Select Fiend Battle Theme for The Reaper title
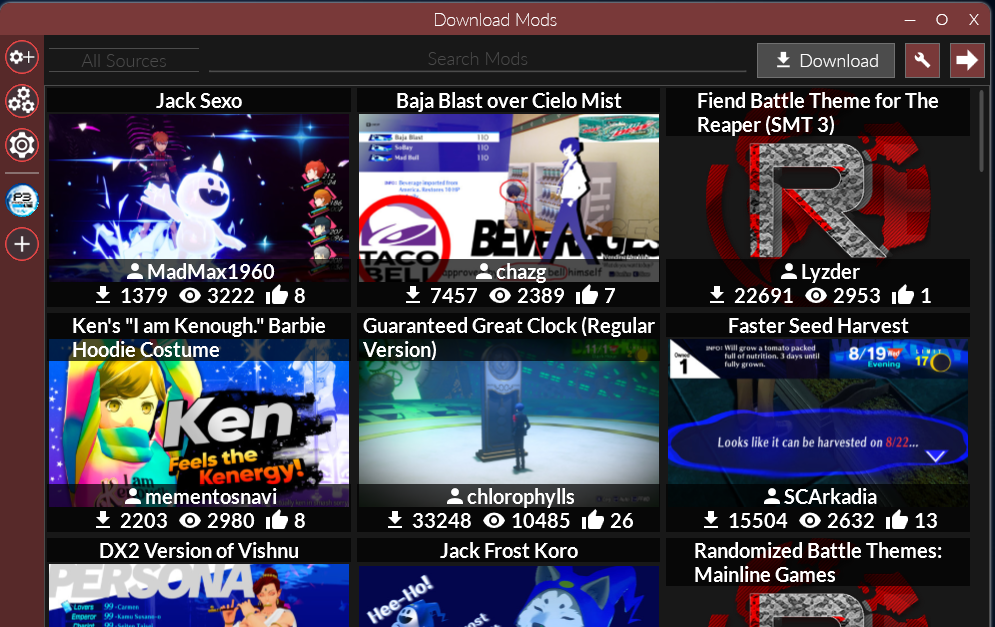The height and width of the screenshot is (627, 995). [817, 112]
